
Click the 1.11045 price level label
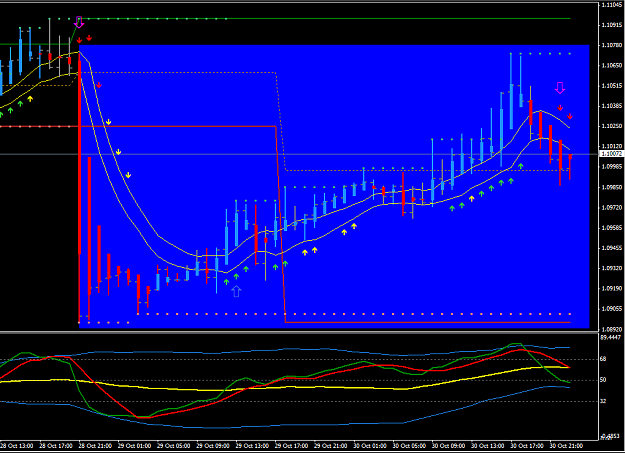(612, 5)
